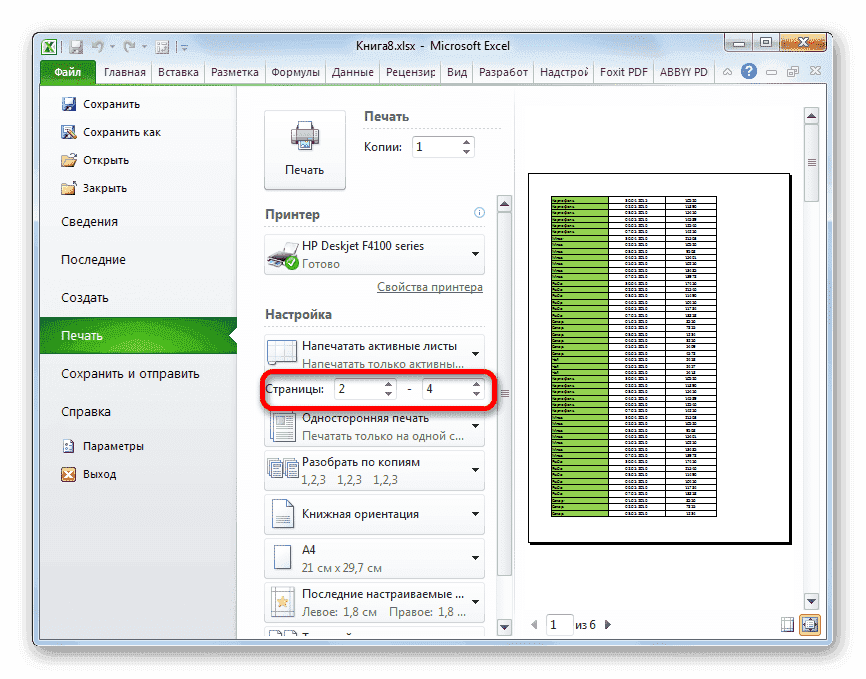Click the Show Margins icon below print preview

[x=787, y=624]
